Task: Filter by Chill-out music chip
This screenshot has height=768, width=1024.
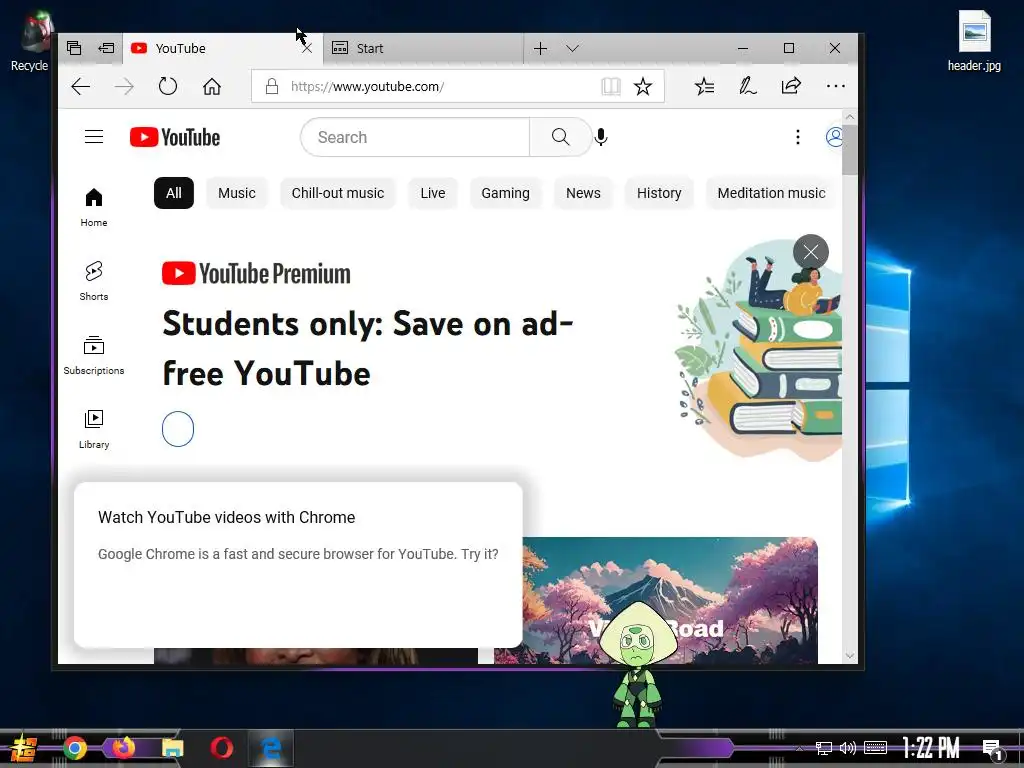Action: point(338,193)
